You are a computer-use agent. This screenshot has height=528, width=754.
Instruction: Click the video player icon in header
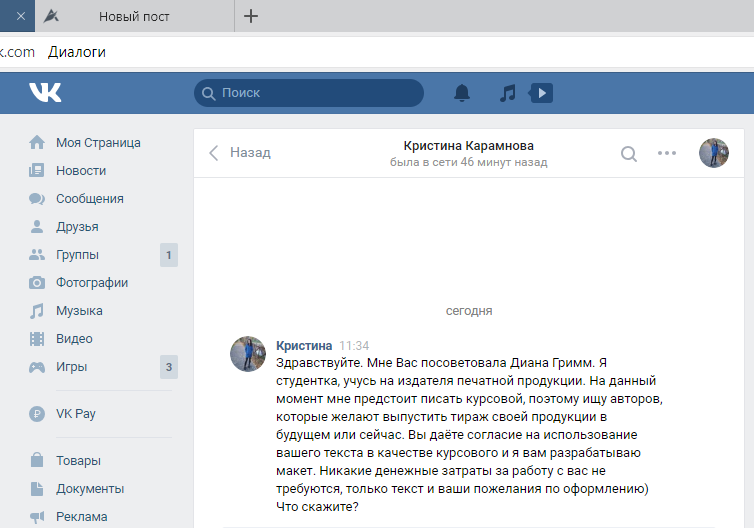point(540,93)
